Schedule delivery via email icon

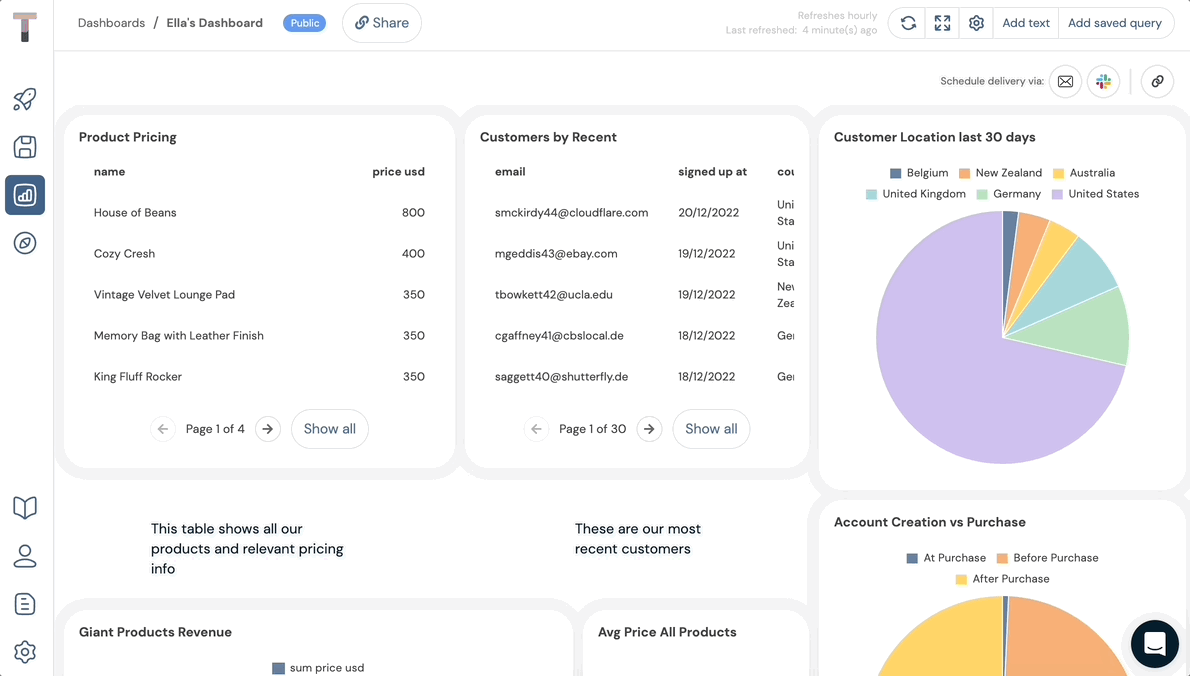click(1066, 81)
